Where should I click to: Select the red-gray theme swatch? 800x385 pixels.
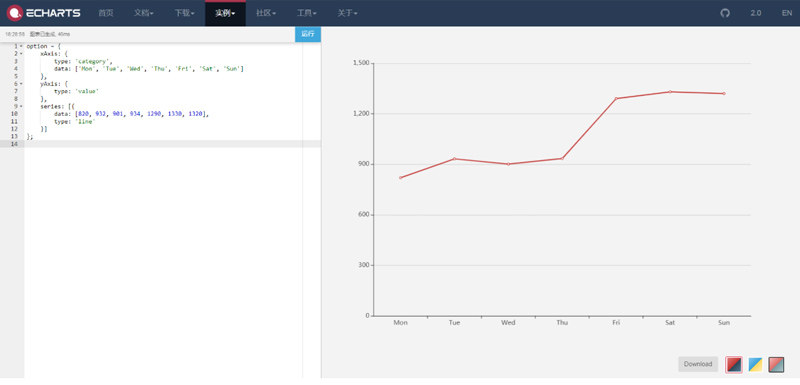[x=777, y=364]
